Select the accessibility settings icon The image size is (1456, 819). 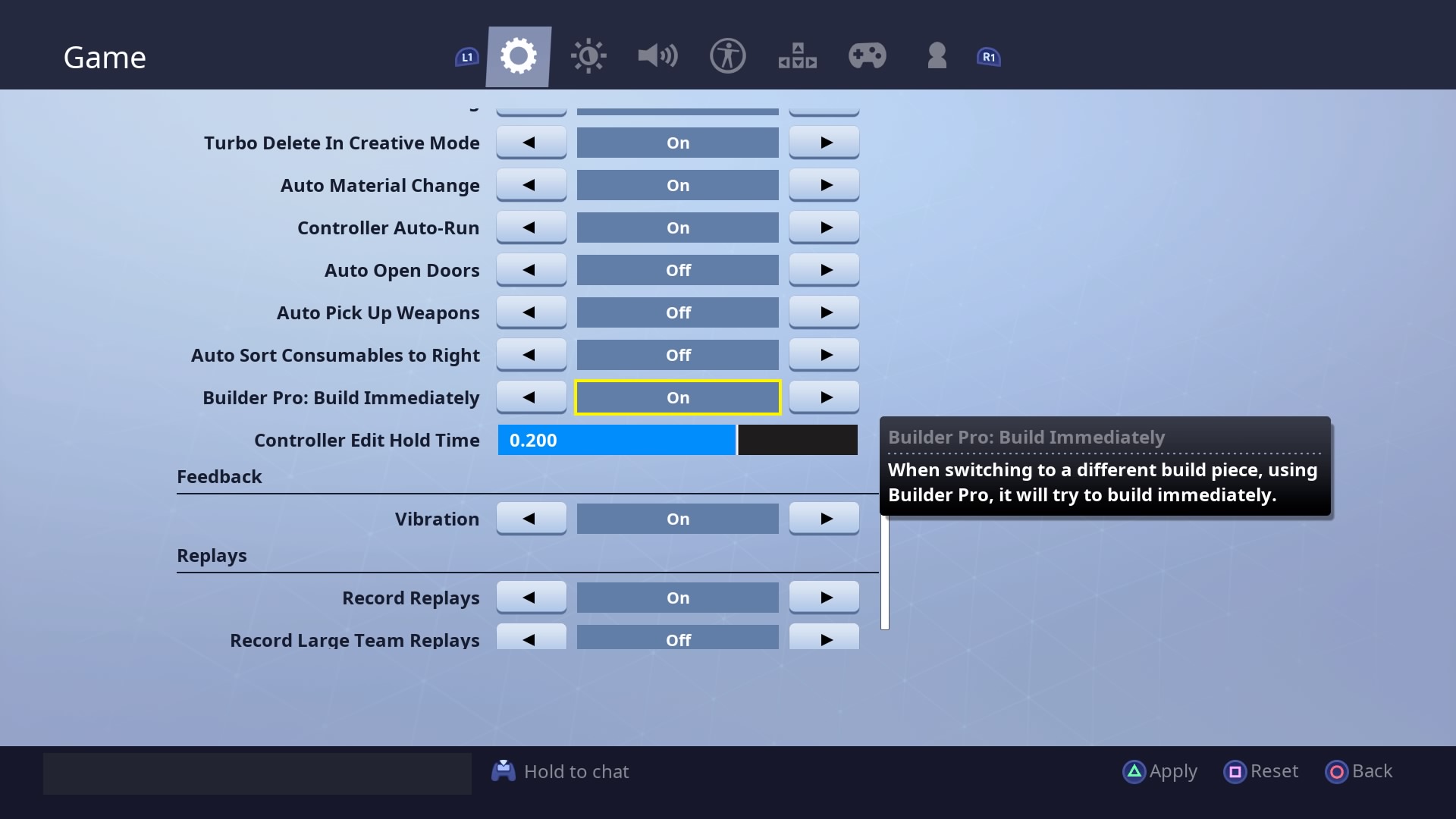[728, 57]
